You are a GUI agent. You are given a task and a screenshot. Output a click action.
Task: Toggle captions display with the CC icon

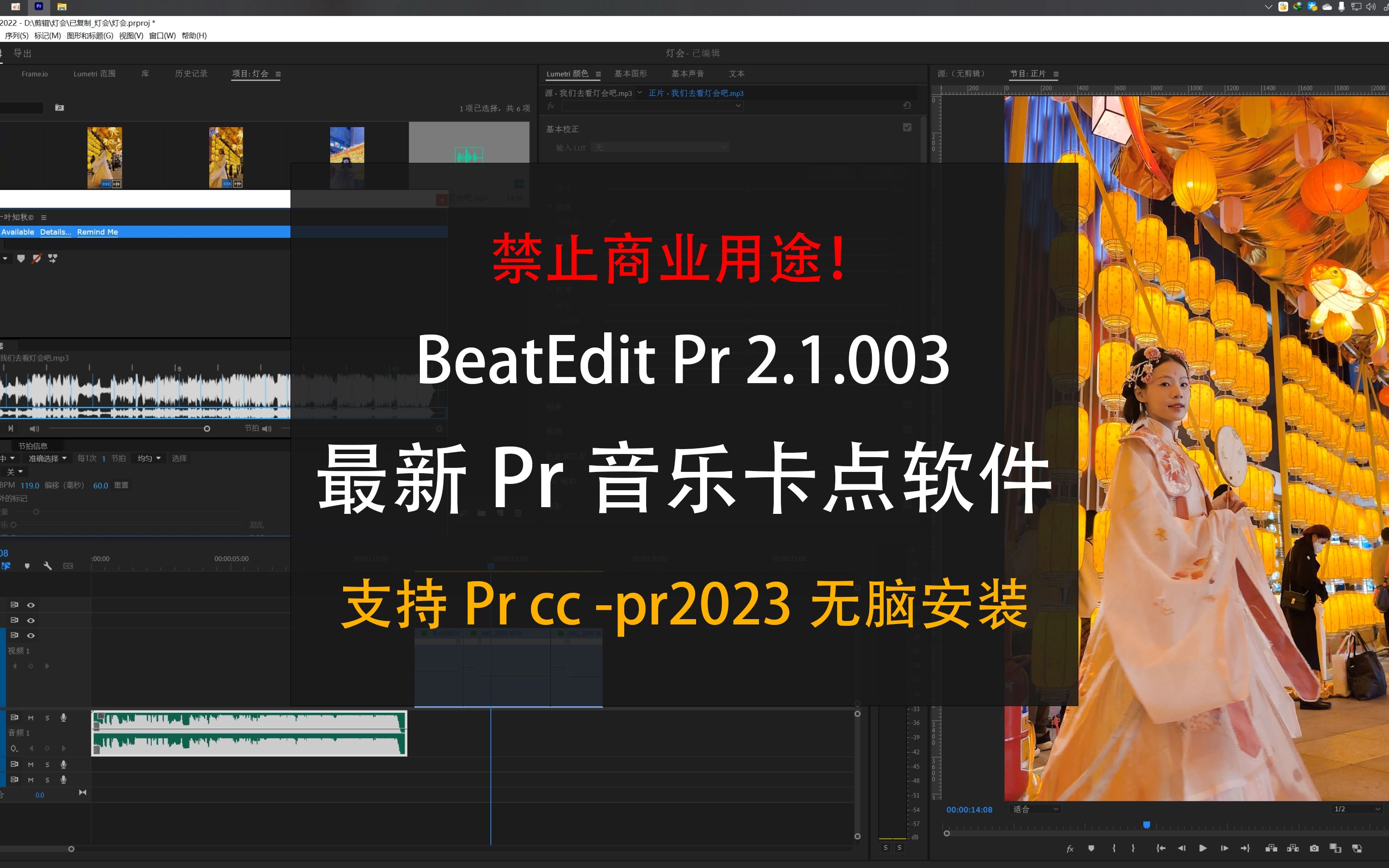68,566
